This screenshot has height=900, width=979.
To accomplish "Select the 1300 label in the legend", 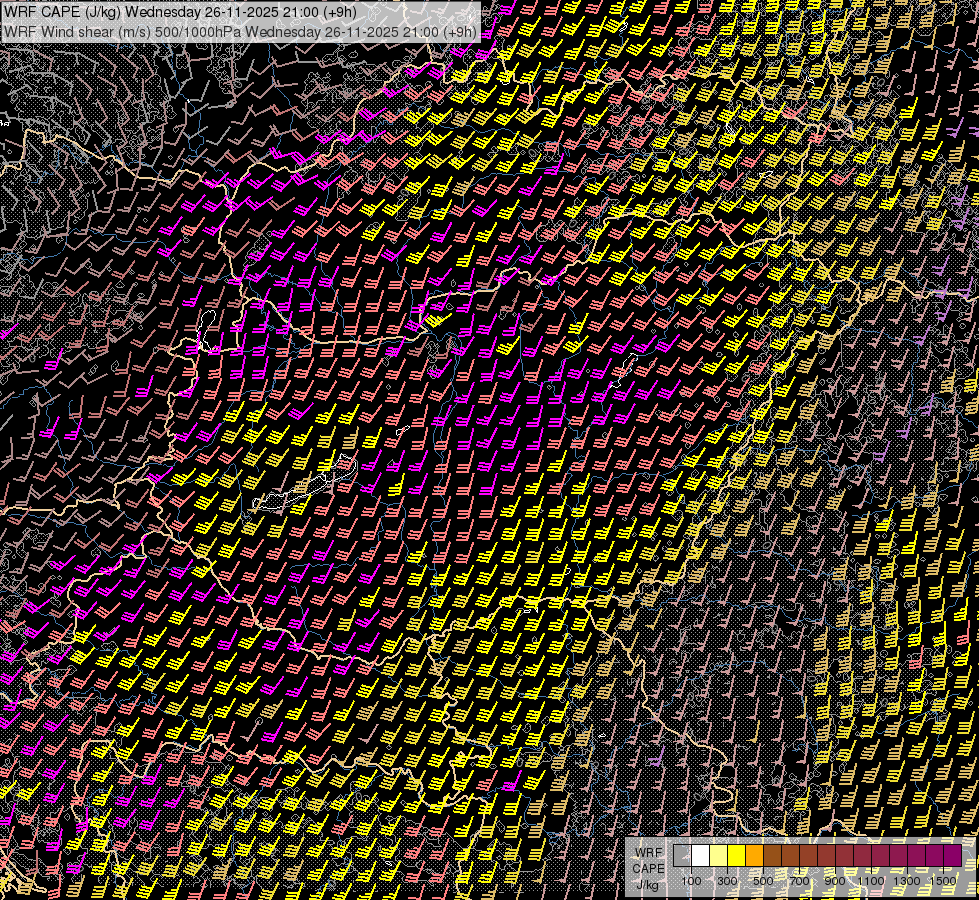I will coord(907,880).
